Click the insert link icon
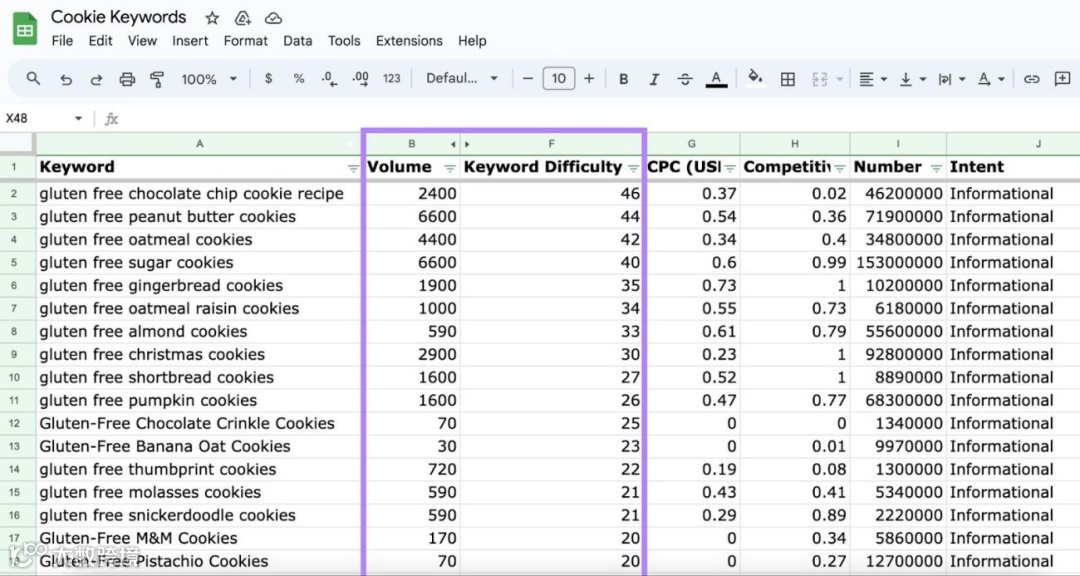Image resolution: width=1080 pixels, height=576 pixels. [1031, 79]
